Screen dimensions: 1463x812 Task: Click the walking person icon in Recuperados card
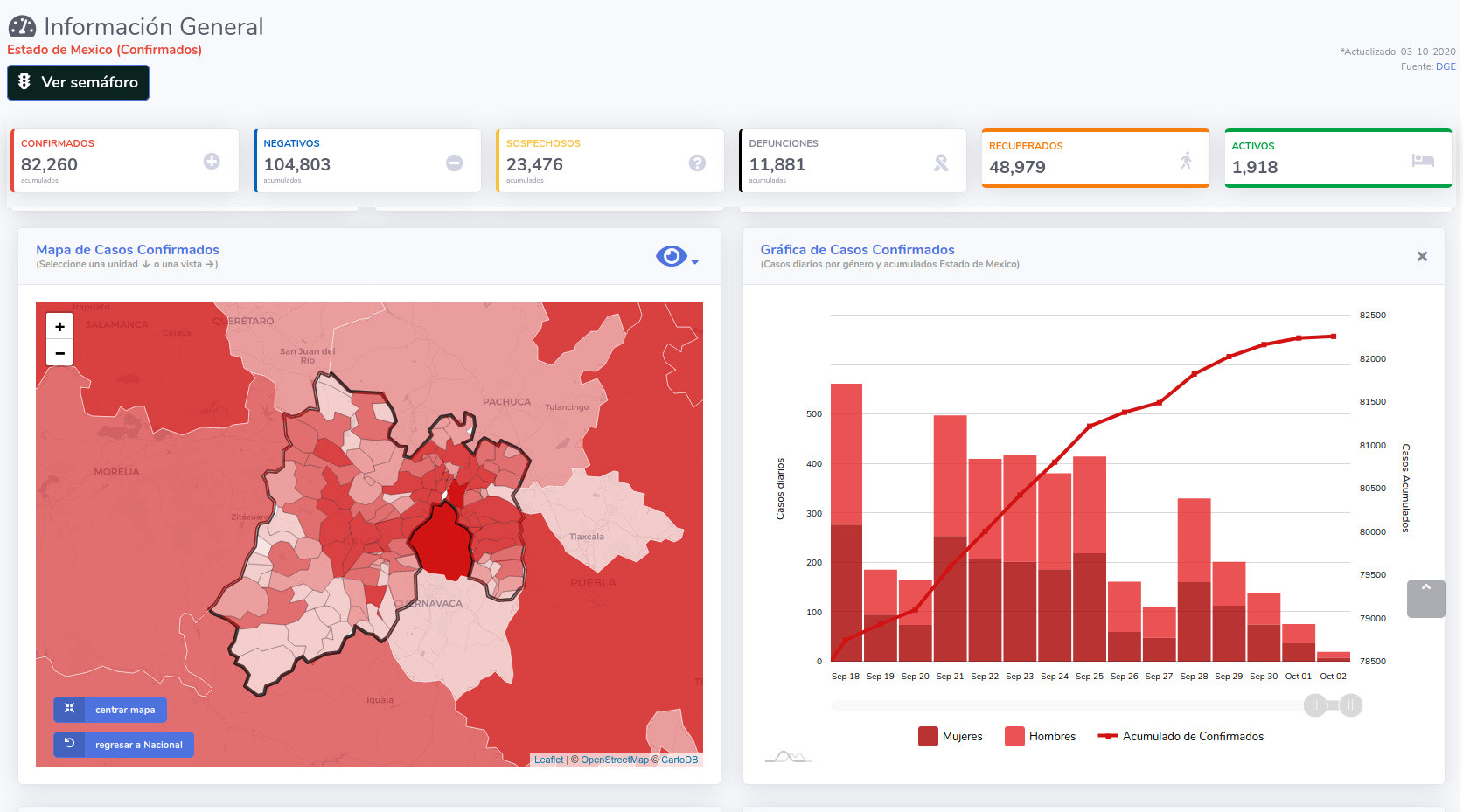[x=1186, y=161]
